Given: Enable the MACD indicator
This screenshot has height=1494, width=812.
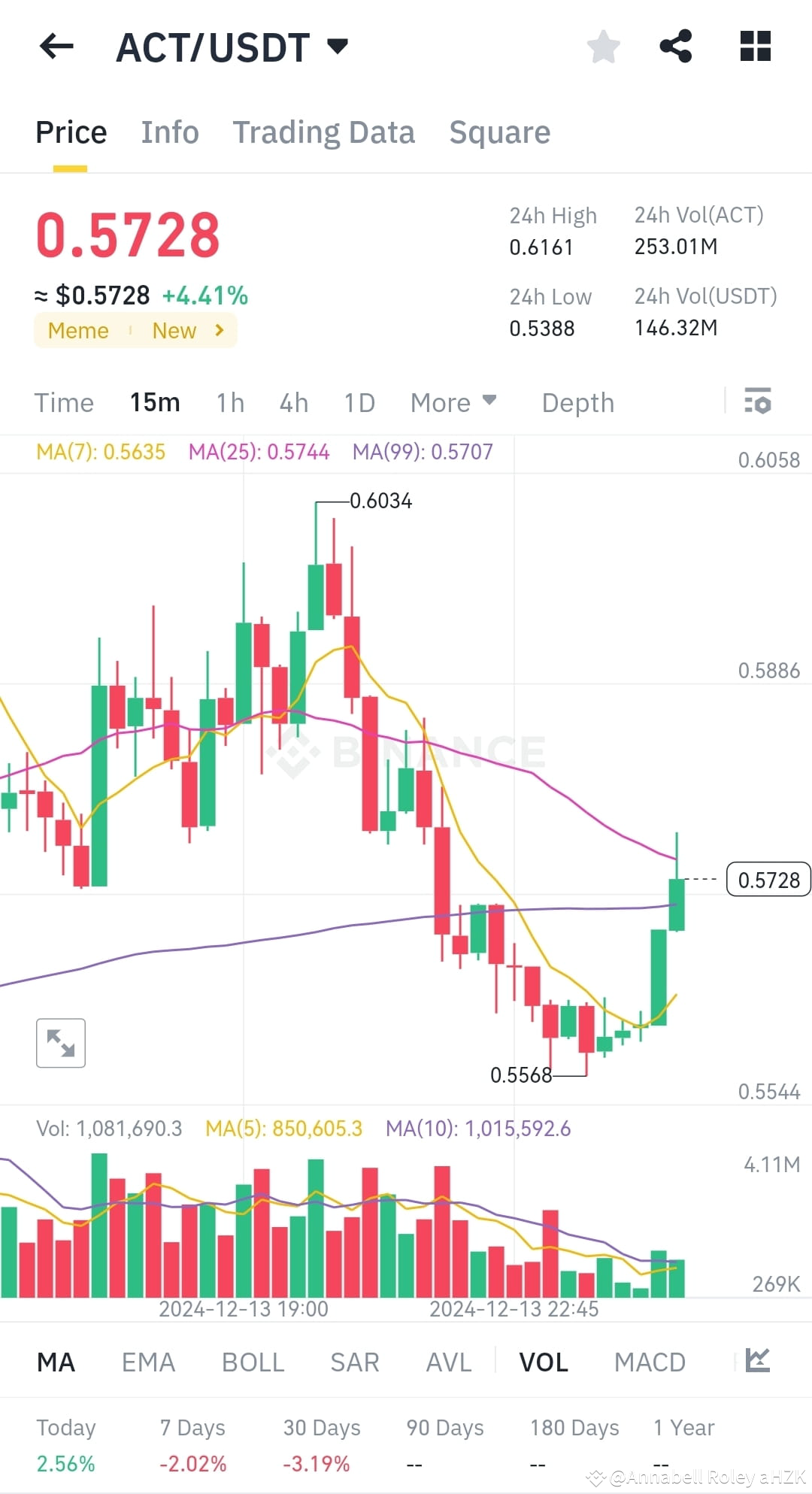Looking at the screenshot, I should tap(650, 1362).
